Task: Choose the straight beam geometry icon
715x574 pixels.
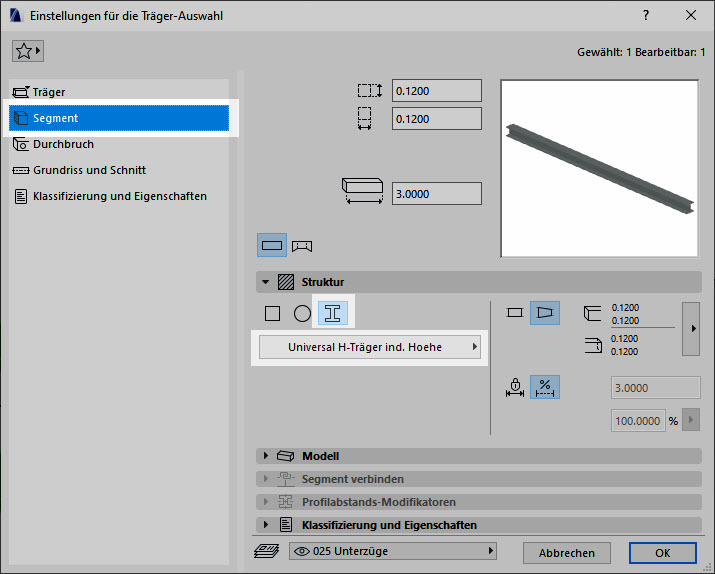Action: (272, 245)
